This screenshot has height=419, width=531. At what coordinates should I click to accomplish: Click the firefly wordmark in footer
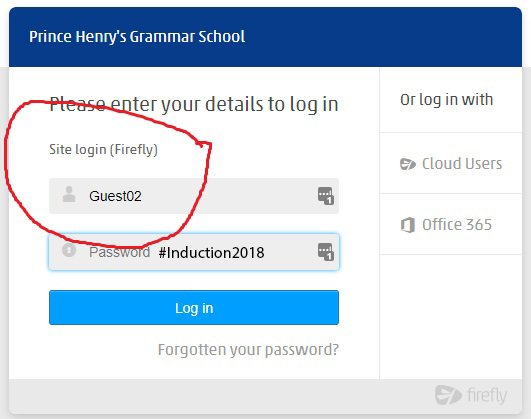click(x=487, y=395)
